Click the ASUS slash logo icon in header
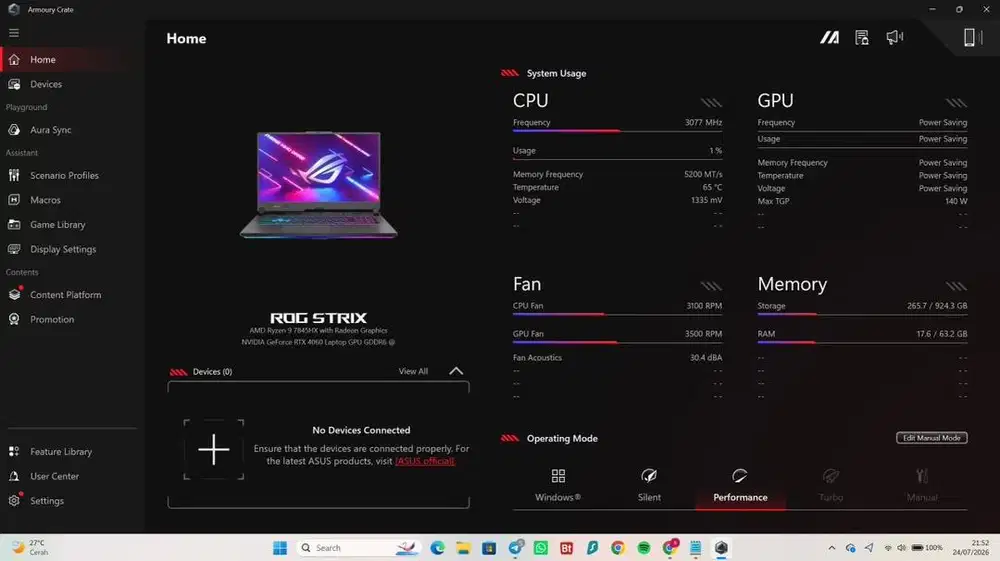 (x=829, y=38)
